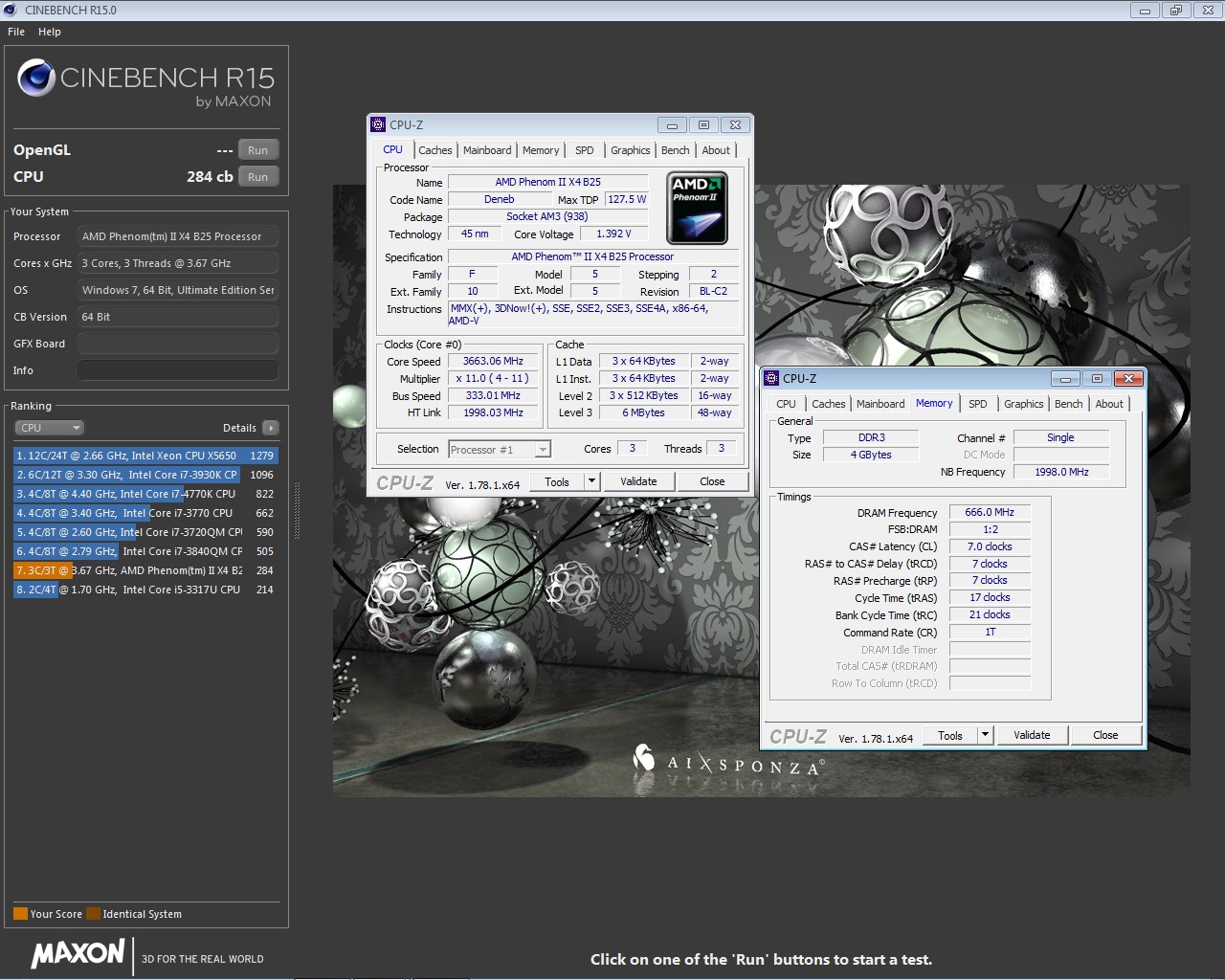1225x980 pixels.
Task: Switch to About tab in Memory window
Action: click(x=1109, y=404)
